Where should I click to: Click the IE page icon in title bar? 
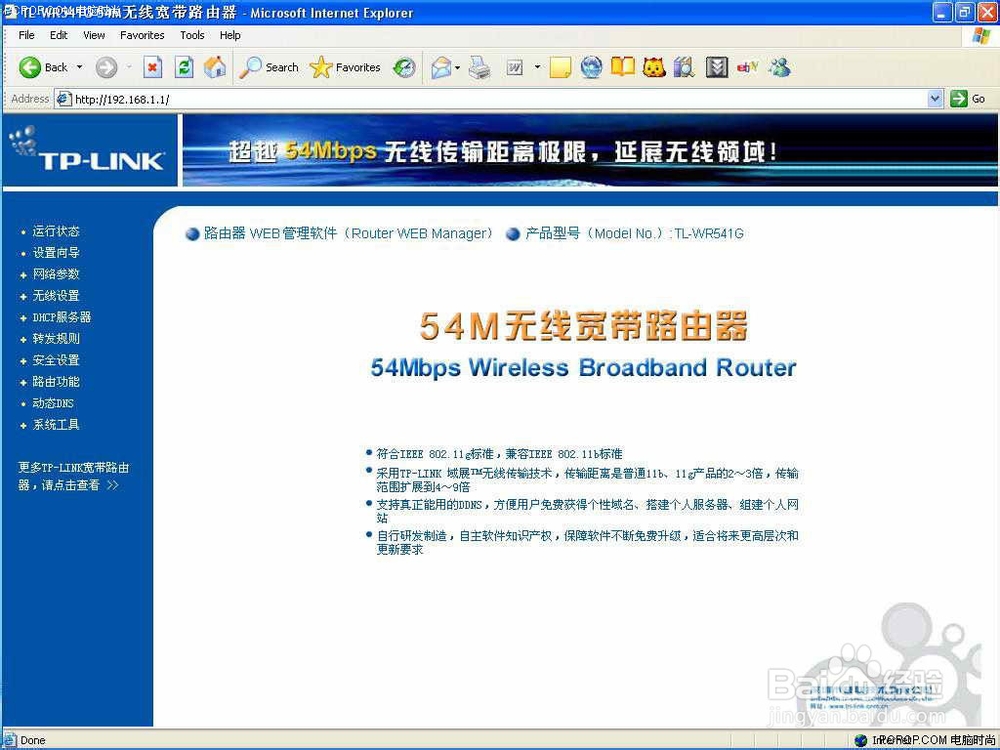pos(10,12)
